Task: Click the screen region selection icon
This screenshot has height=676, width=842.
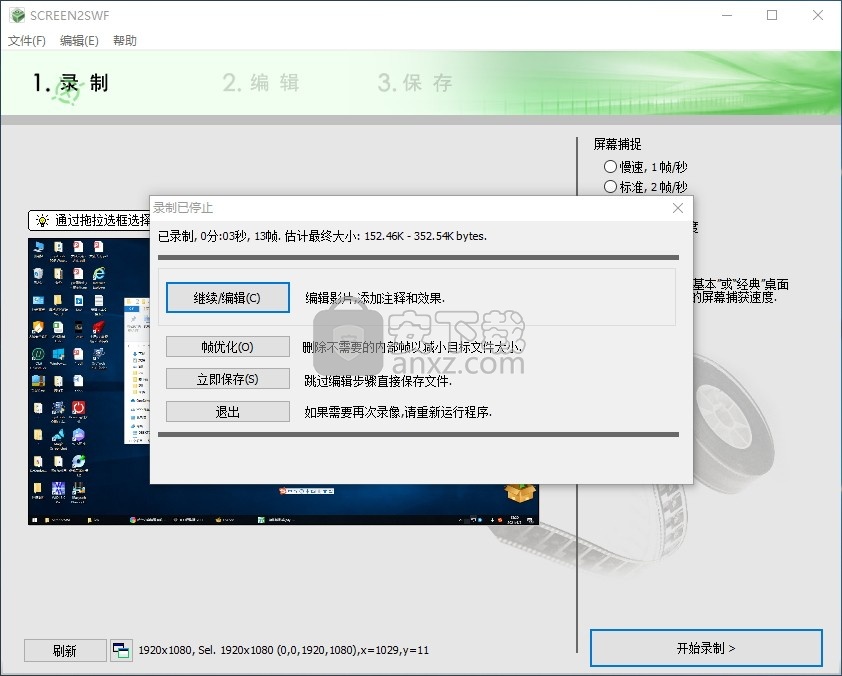Action: click(x=121, y=651)
